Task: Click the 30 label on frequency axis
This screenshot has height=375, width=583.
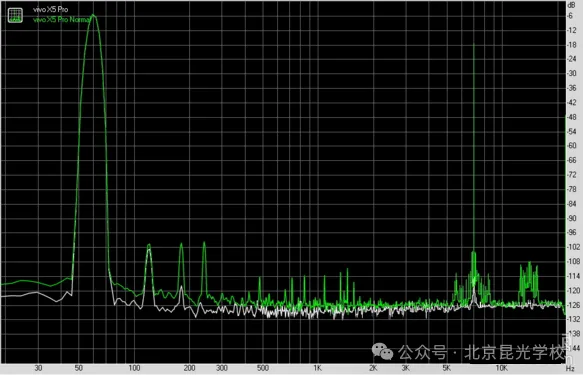Action: click(38, 368)
